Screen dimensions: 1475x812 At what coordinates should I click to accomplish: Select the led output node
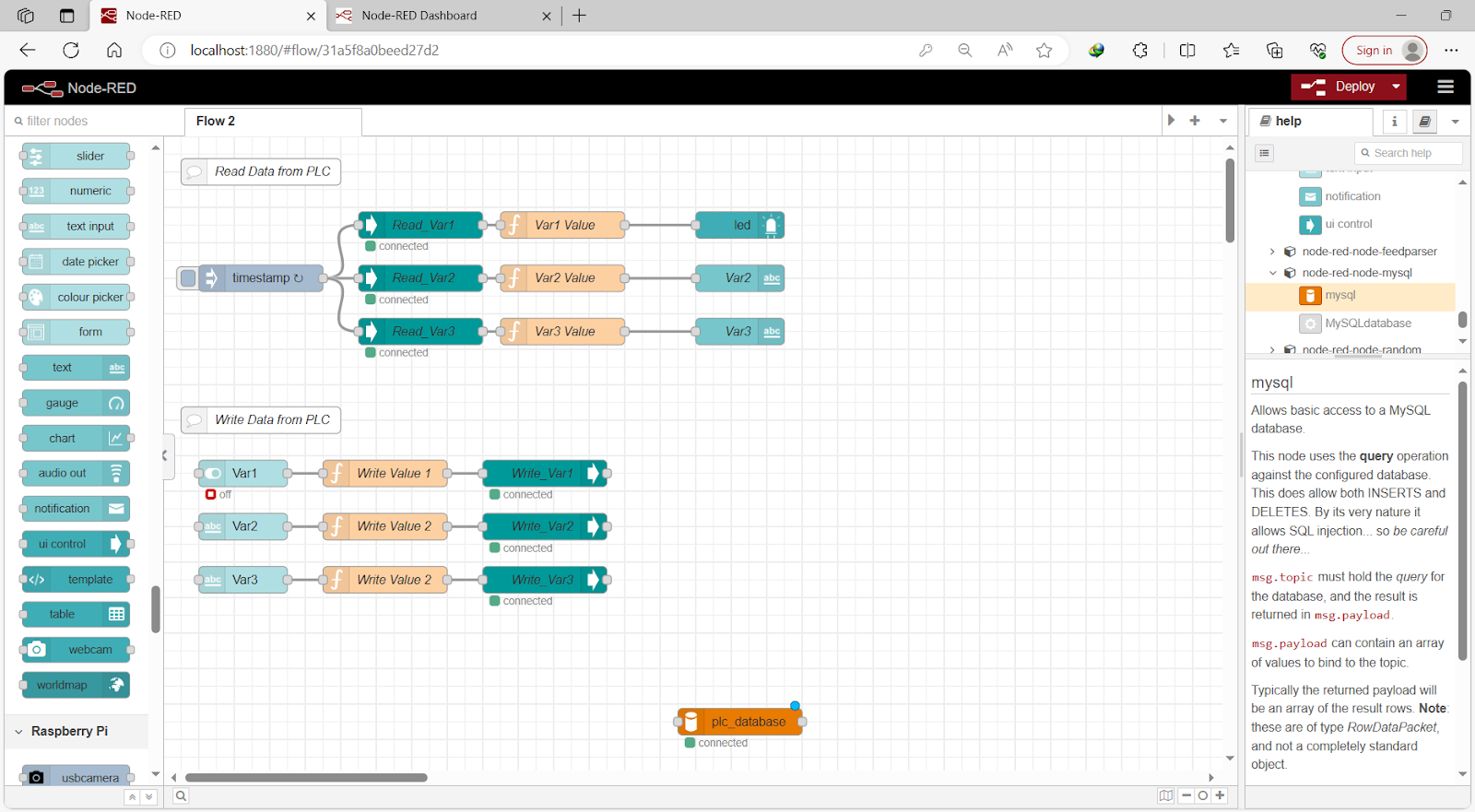tap(740, 225)
